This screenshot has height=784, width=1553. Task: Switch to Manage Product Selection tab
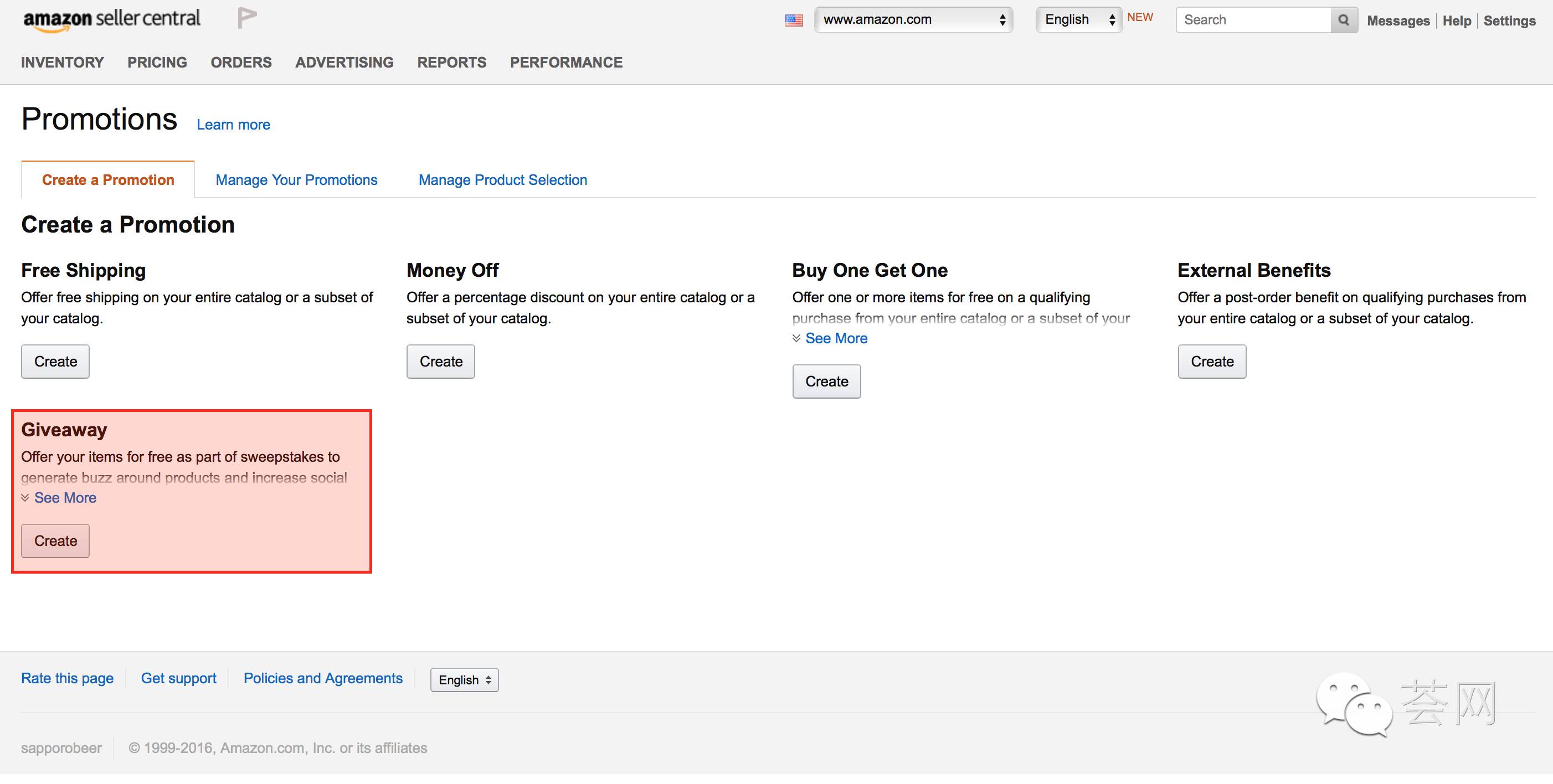(x=503, y=179)
